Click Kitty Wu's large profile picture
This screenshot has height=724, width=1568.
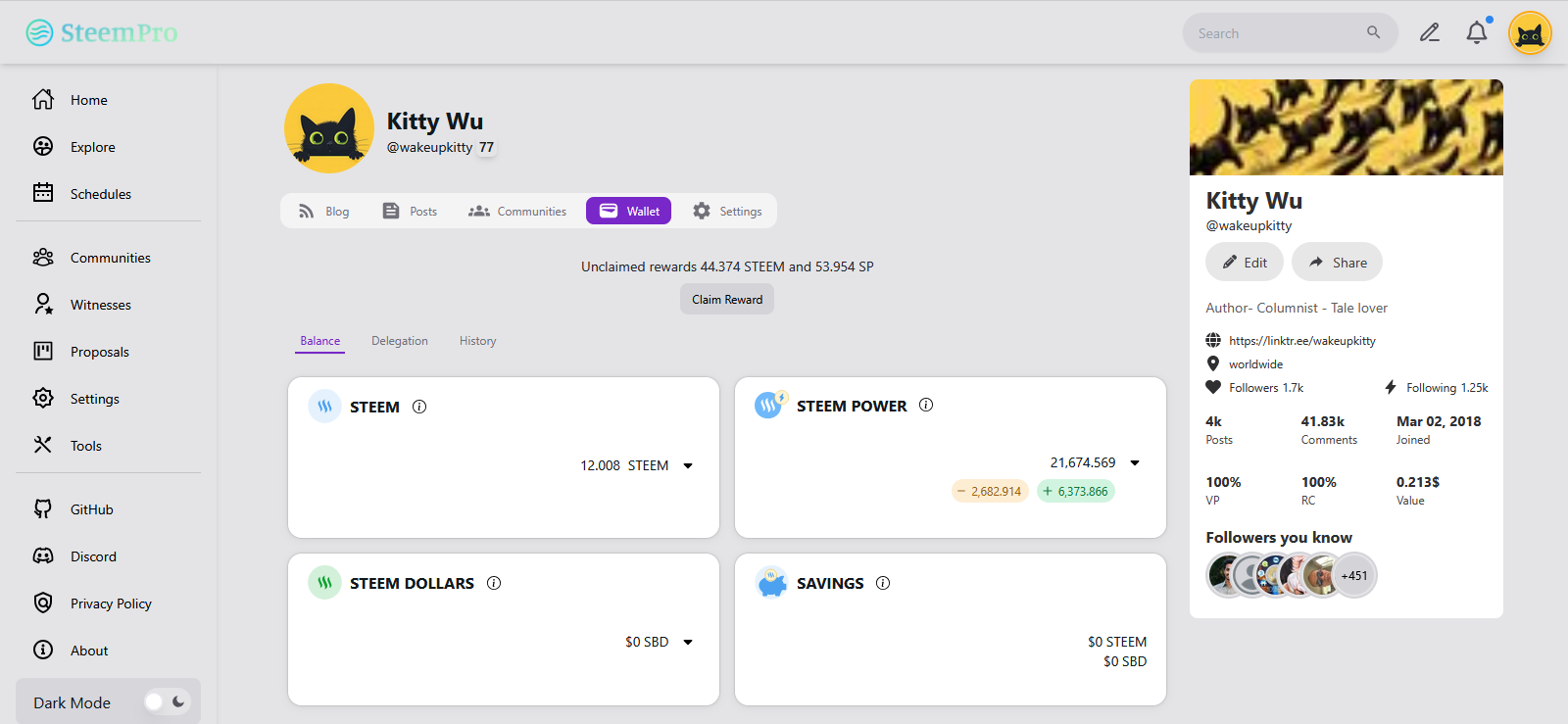click(329, 128)
